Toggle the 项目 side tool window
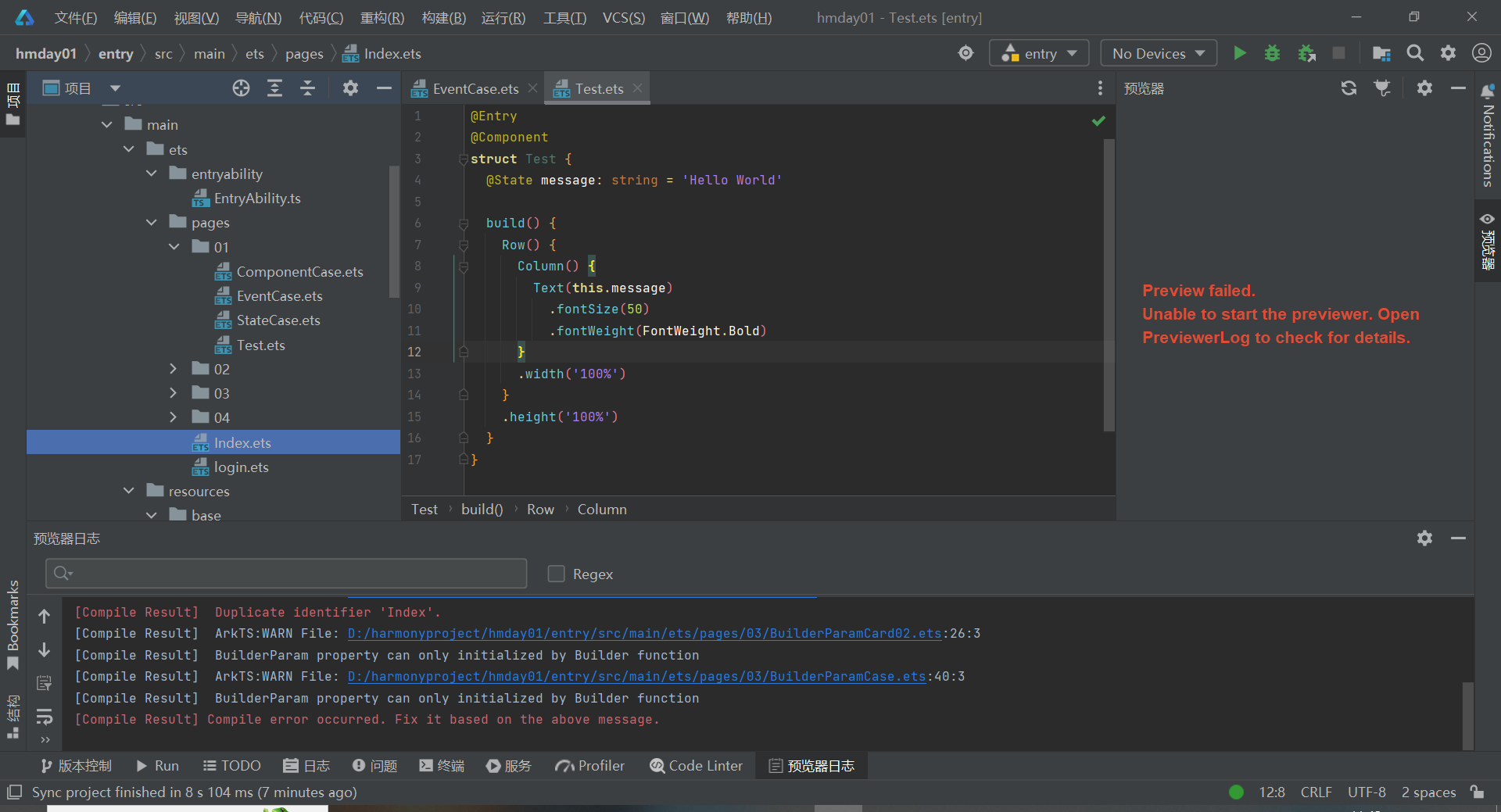The height and width of the screenshot is (812, 1501). click(x=13, y=104)
